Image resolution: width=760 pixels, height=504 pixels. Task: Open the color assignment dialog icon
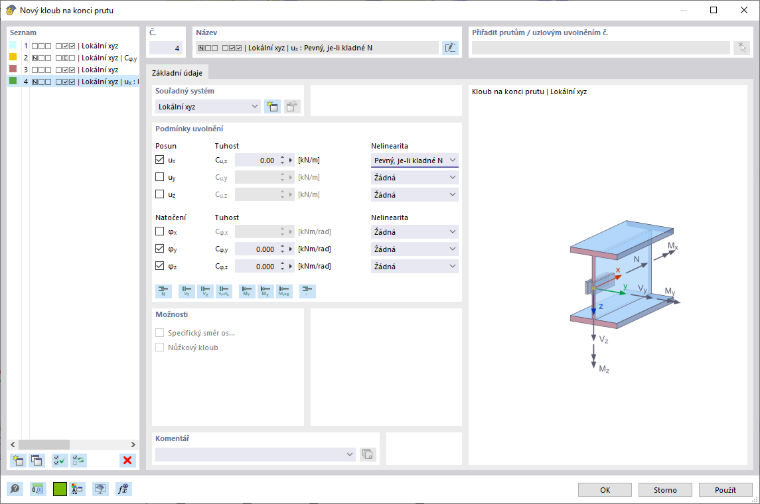(x=77, y=489)
